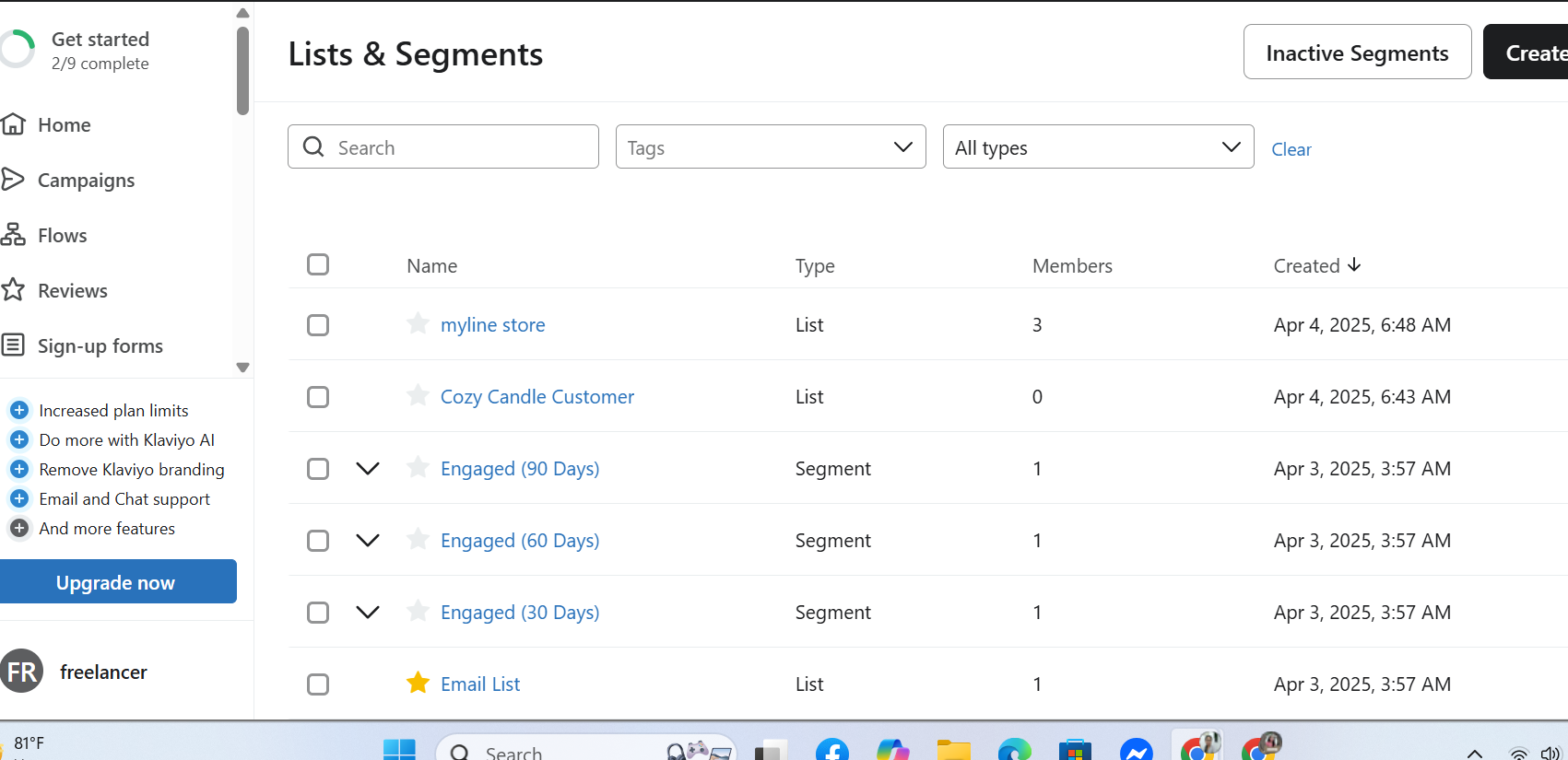Expand the Engaged (30 Days) row chevron
This screenshot has height=760, width=1568.
pyautogui.click(x=368, y=612)
